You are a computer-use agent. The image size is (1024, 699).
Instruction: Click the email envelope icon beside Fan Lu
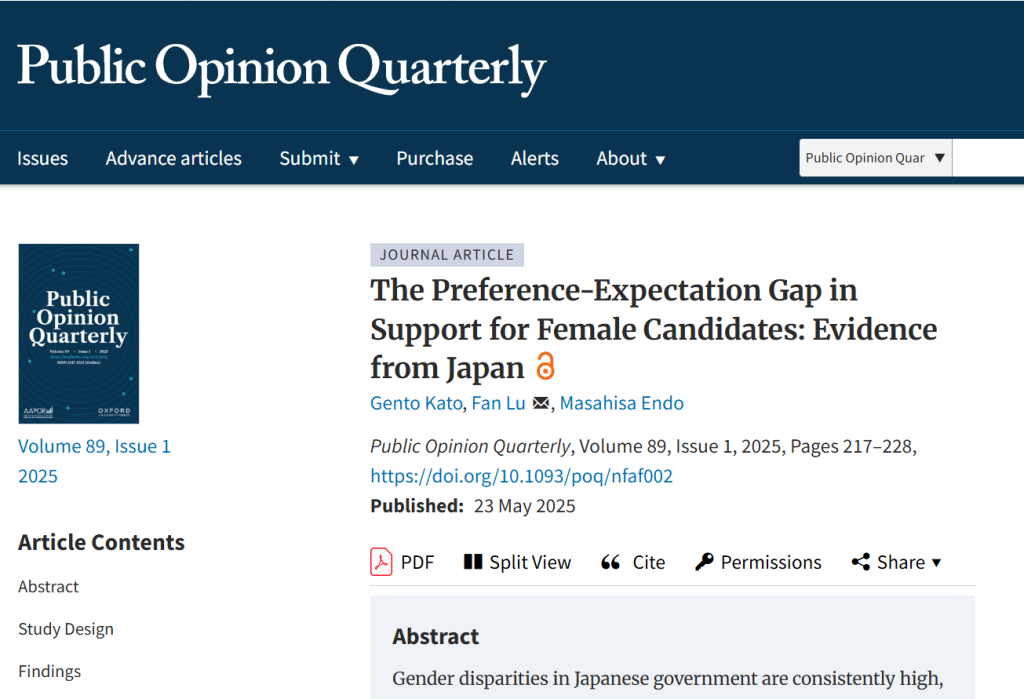(541, 404)
